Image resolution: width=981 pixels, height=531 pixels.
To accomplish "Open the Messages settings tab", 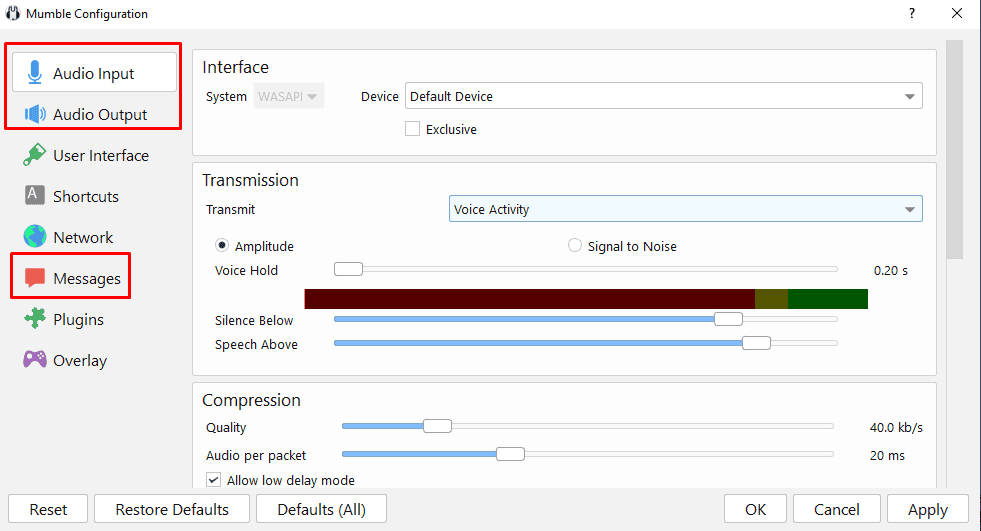I will pos(94,278).
